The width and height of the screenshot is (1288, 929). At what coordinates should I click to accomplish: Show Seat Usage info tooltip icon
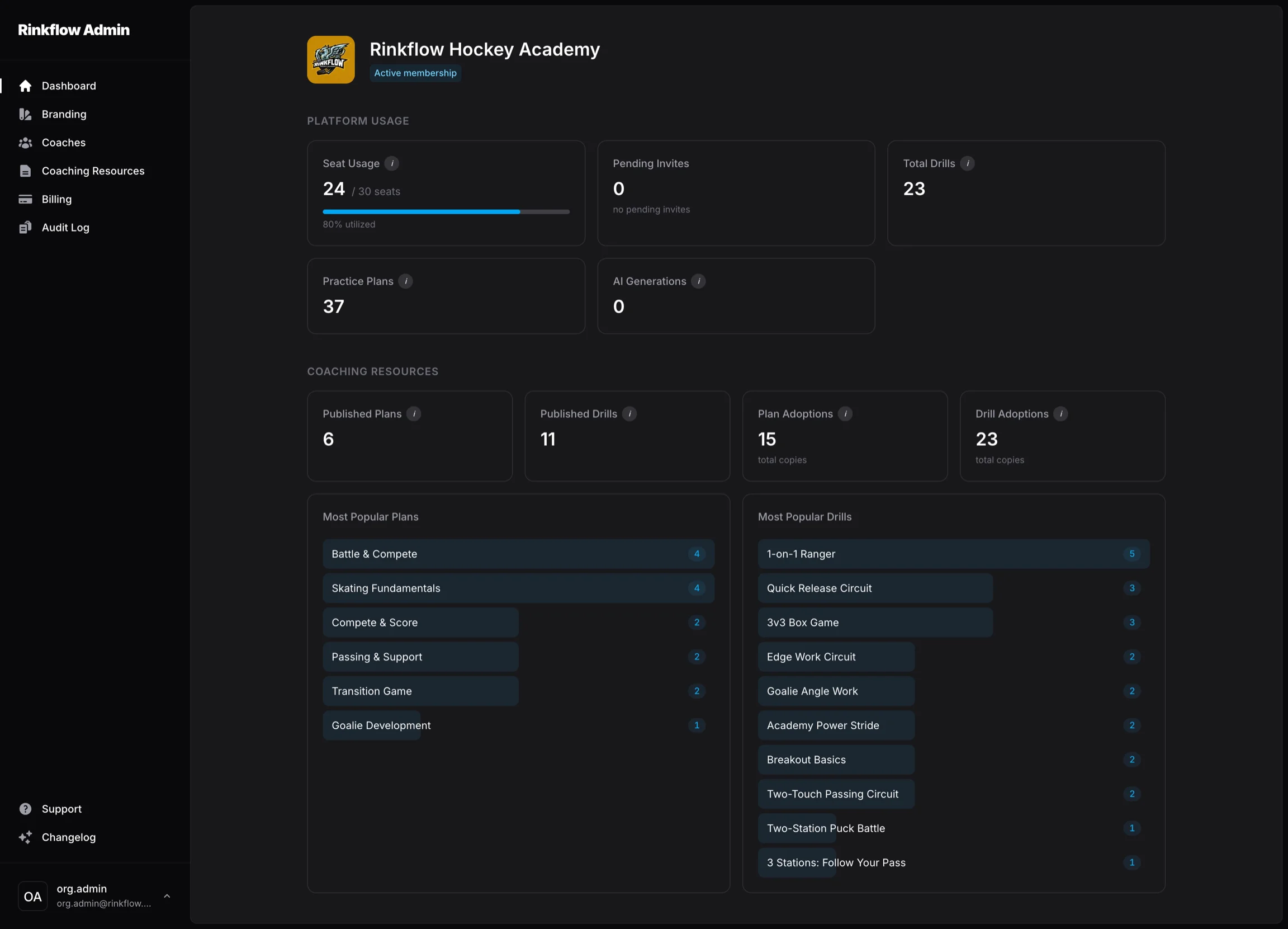tap(392, 164)
